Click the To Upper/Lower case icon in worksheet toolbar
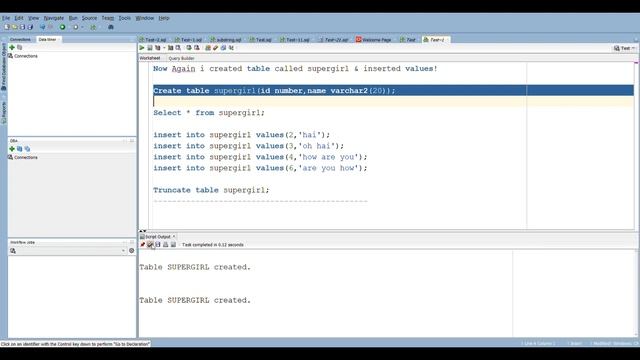The width and height of the screenshot is (640, 360). [x=231, y=48]
